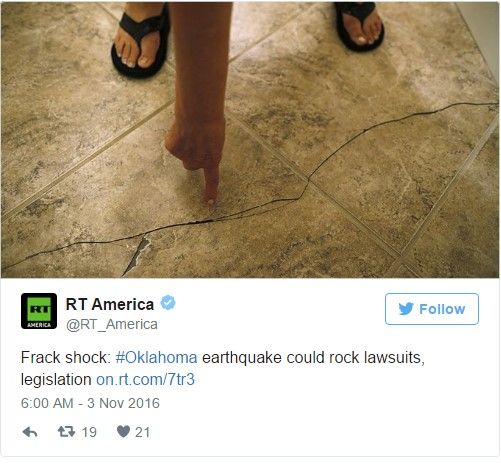Viewport: 501px width, 466px height.
Task: View the cracked tile floor photo
Action: coord(250,140)
